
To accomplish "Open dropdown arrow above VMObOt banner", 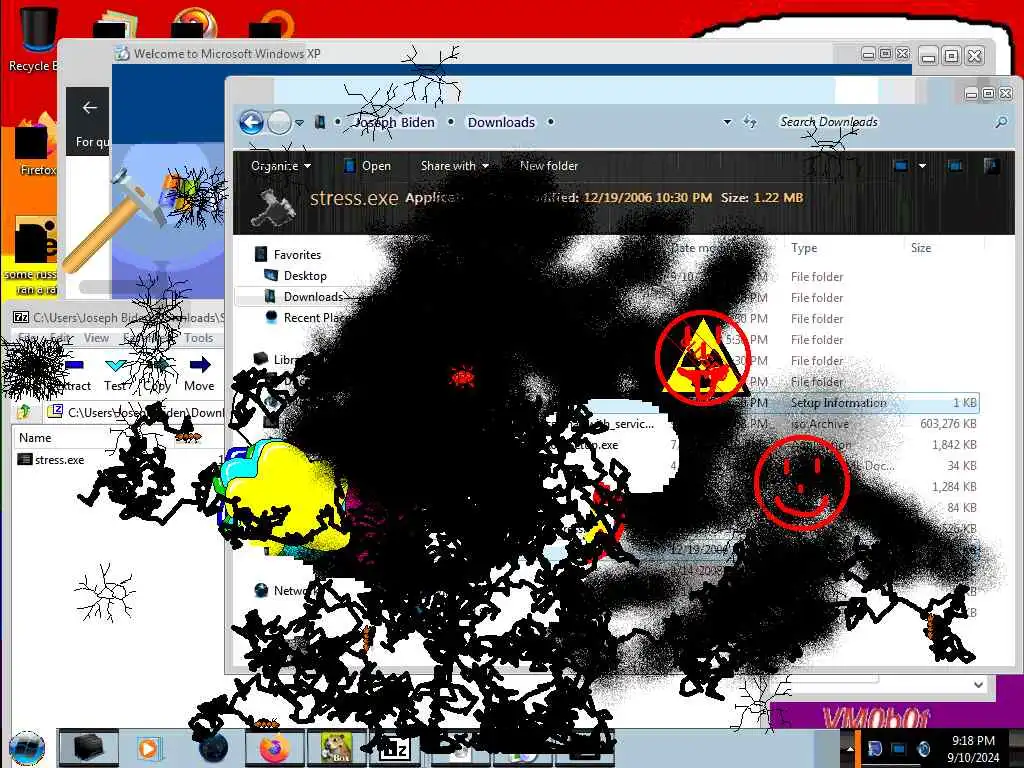I will [978, 684].
